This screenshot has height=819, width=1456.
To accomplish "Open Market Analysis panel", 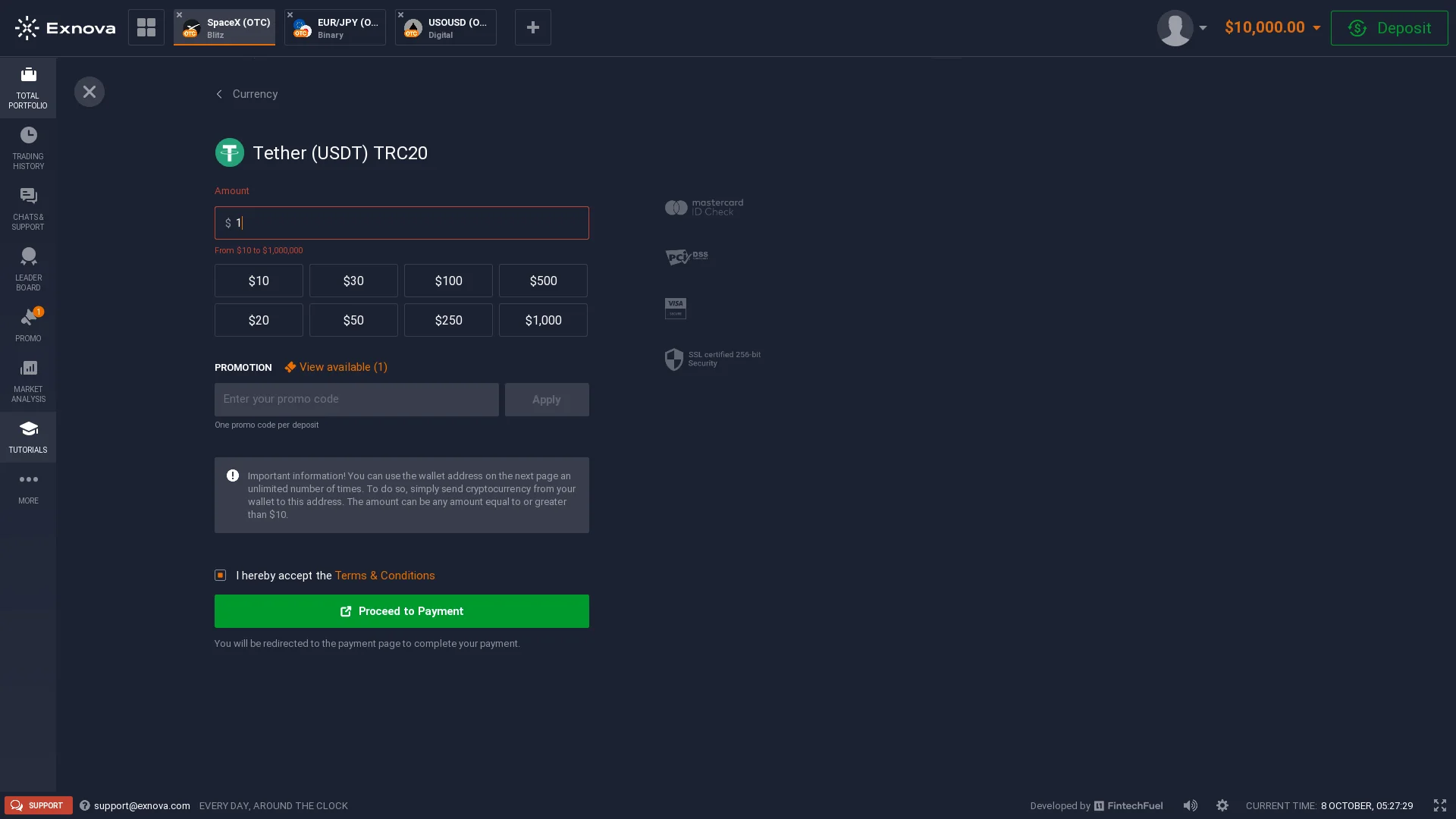I will [28, 381].
